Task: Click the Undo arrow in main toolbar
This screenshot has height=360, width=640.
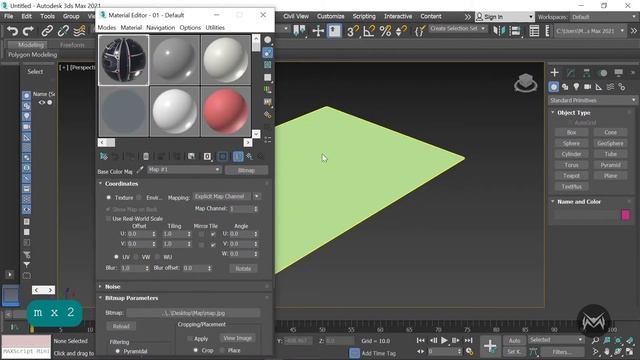Action: pos(13,31)
